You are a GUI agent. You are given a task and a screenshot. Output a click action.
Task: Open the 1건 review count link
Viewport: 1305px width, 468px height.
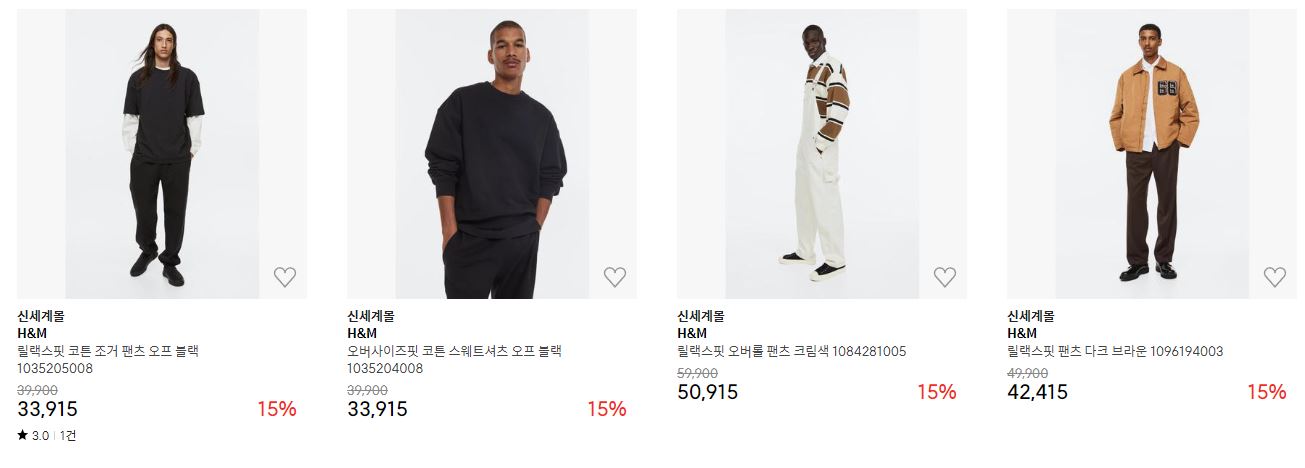point(68,436)
